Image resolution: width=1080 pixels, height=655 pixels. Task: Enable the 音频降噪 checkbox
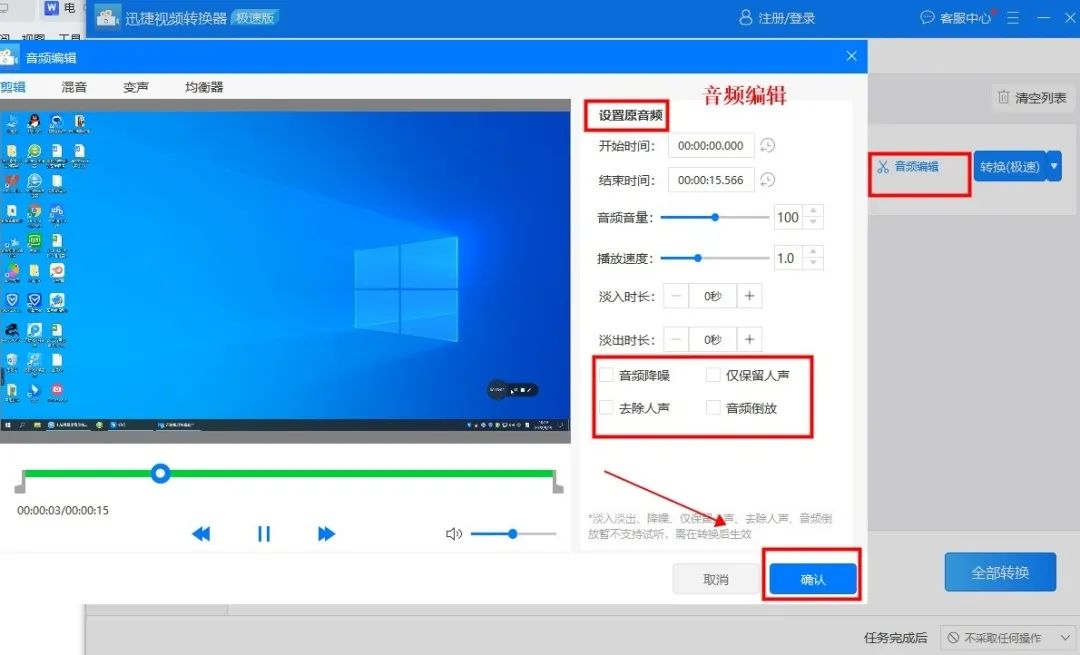(606, 375)
